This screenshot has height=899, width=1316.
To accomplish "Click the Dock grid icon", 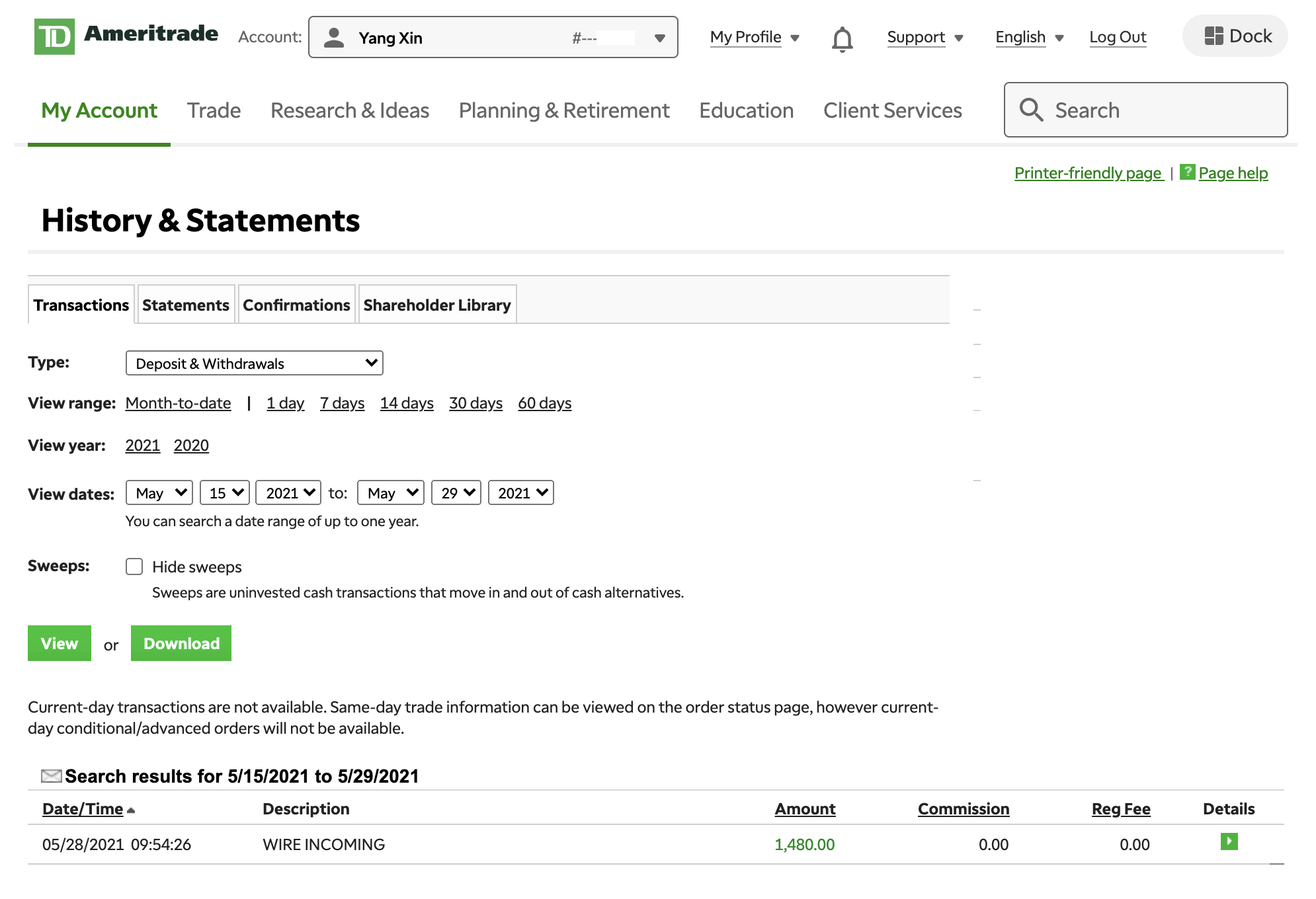I will click(1213, 36).
